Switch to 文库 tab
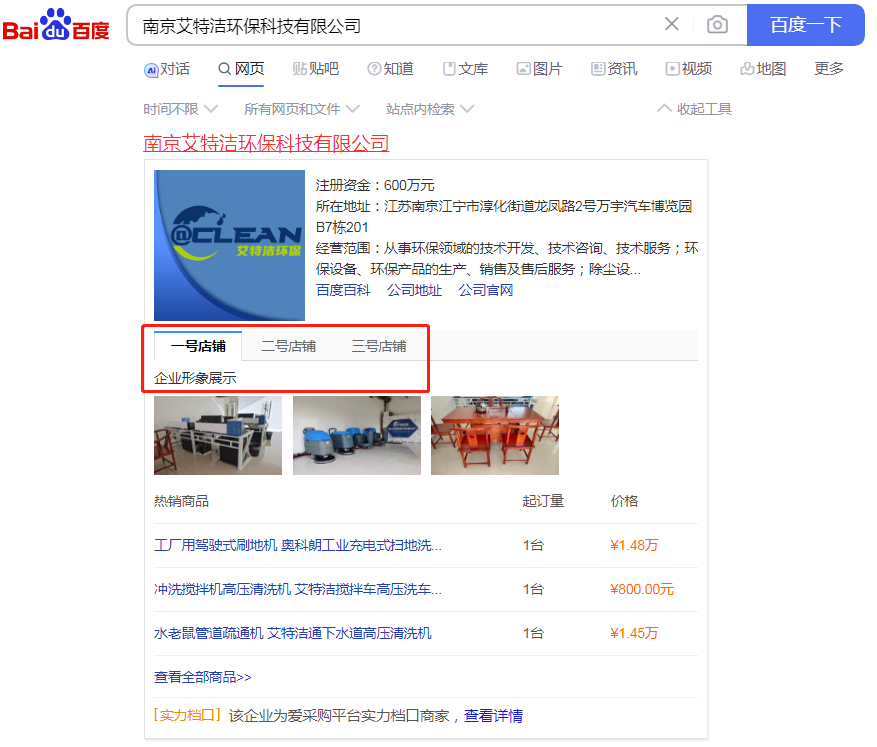Image resolution: width=877 pixels, height=747 pixels. [x=465, y=69]
